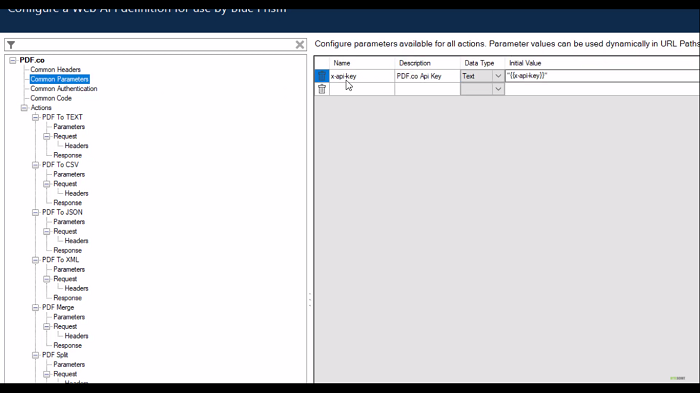
Task: Click inside the filter text box
Action: point(155,45)
